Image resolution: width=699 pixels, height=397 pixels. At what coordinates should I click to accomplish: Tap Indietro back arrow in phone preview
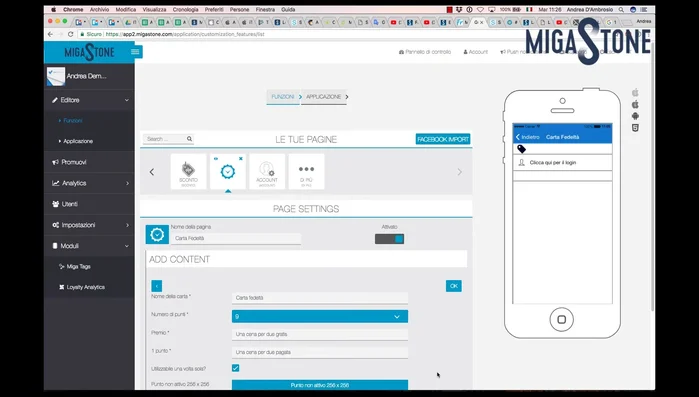[x=518, y=137]
